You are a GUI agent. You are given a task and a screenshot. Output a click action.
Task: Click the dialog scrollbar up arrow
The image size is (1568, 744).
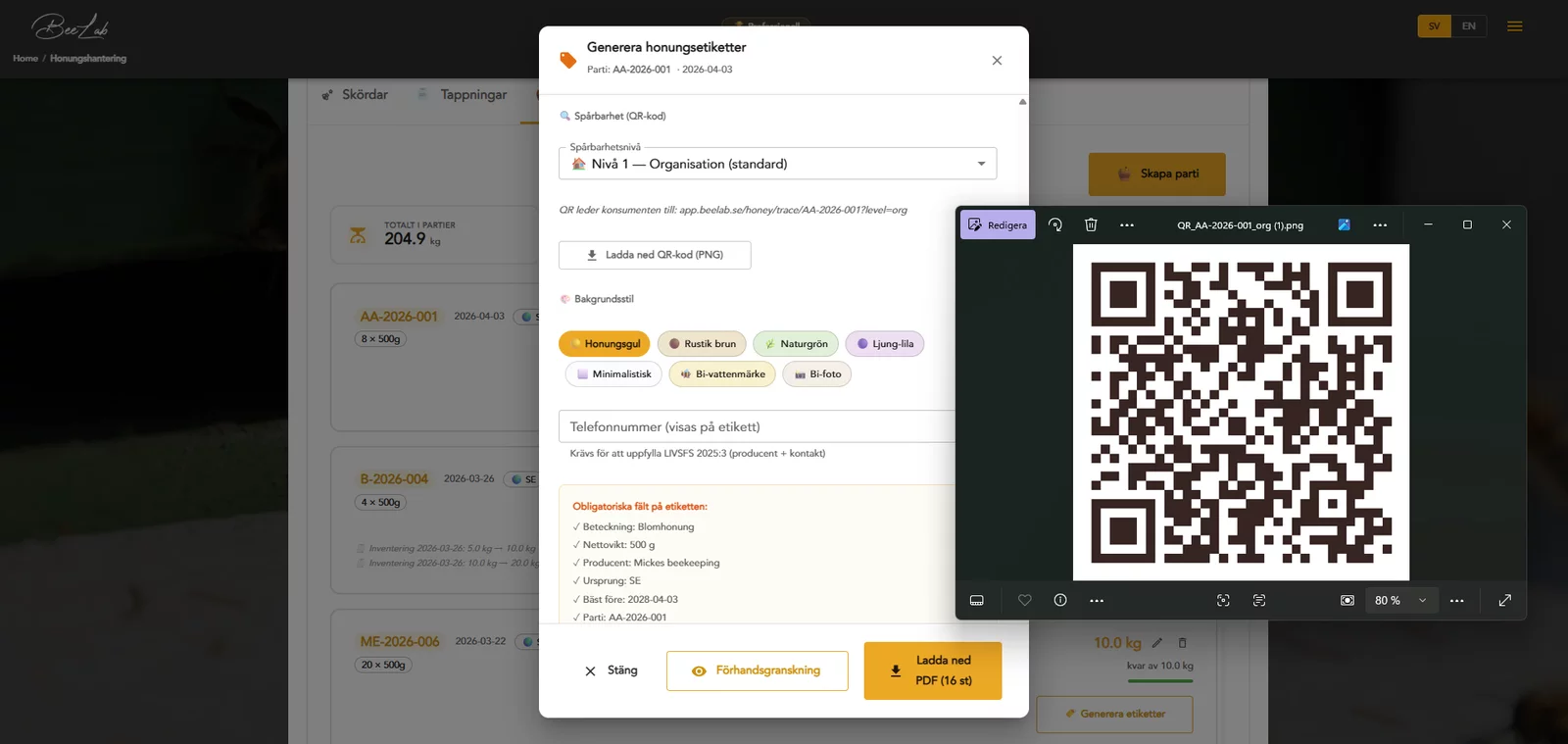pyautogui.click(x=1022, y=102)
